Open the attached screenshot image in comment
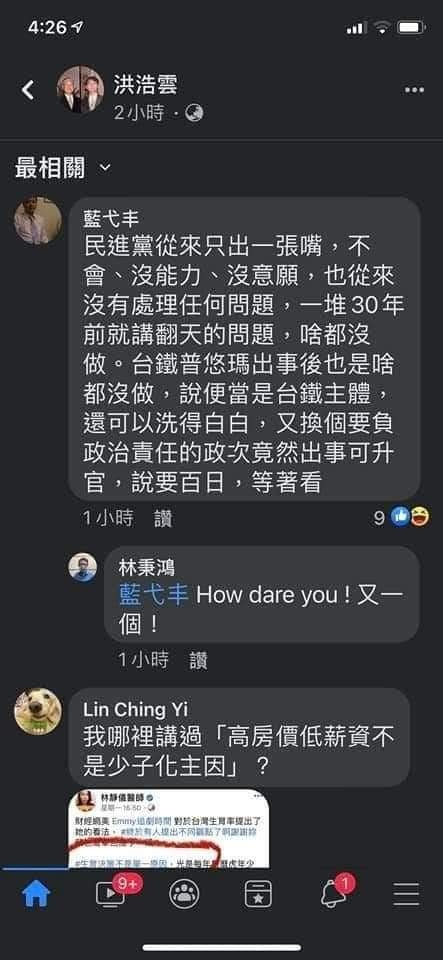 tap(168, 828)
